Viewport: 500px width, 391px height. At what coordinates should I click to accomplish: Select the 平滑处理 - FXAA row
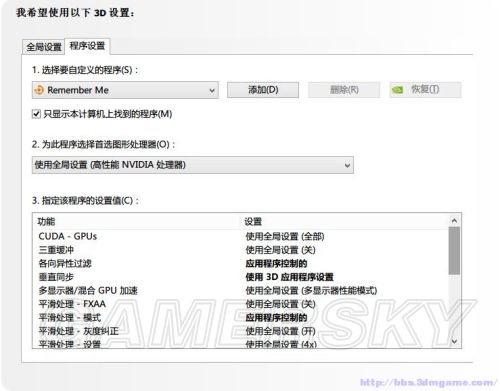coord(241,304)
